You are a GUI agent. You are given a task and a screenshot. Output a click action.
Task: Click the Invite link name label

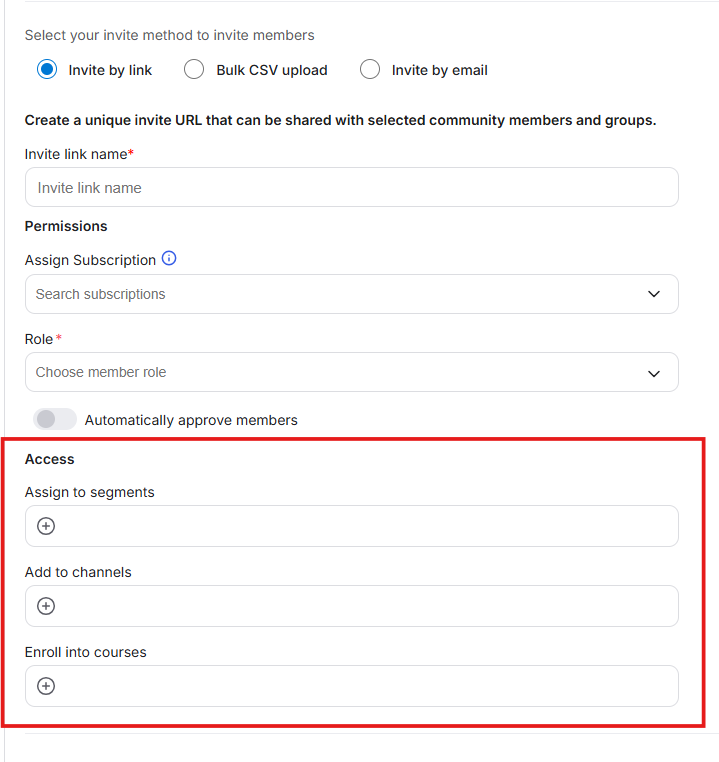click(76, 154)
